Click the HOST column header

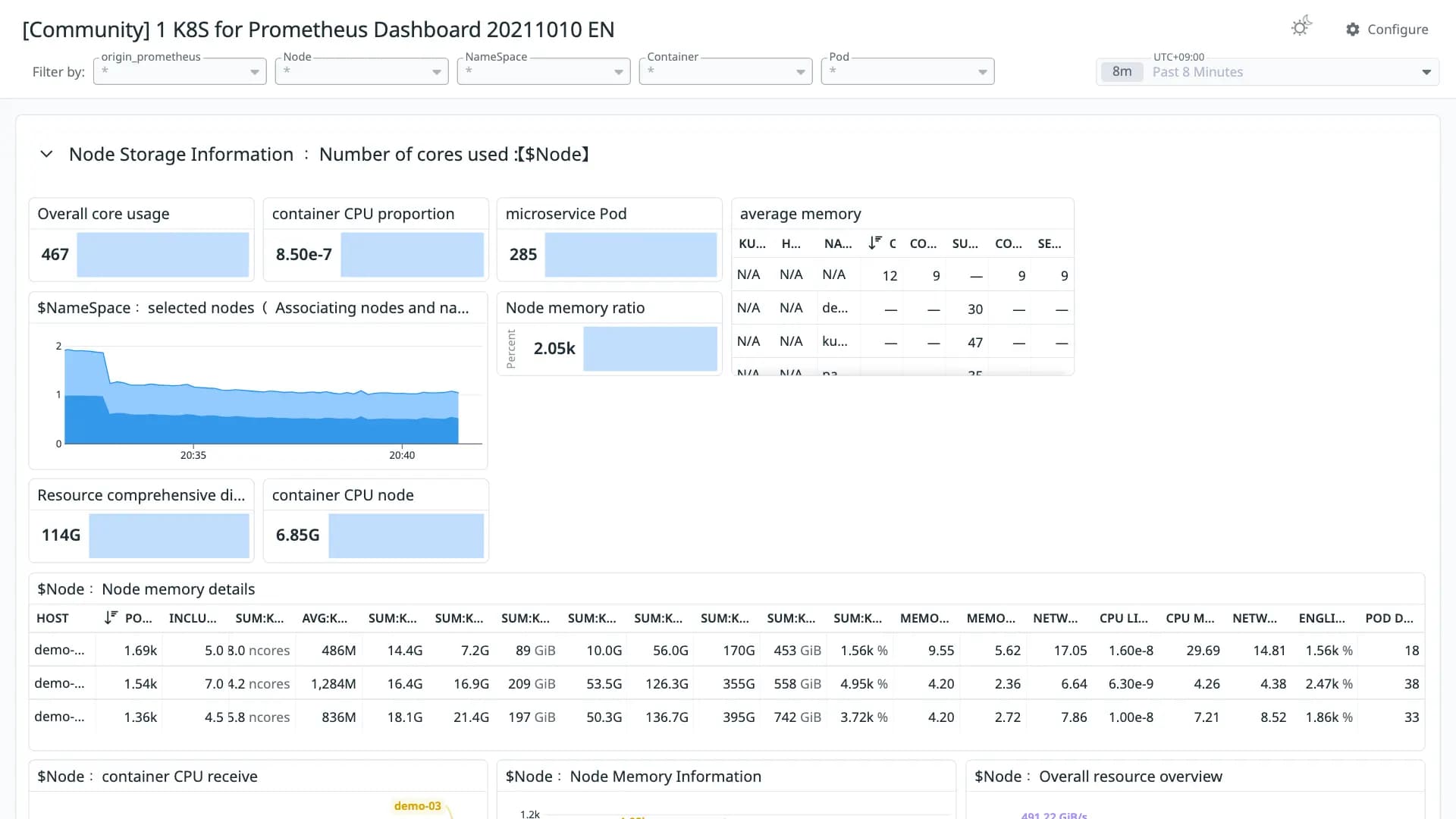click(x=52, y=618)
